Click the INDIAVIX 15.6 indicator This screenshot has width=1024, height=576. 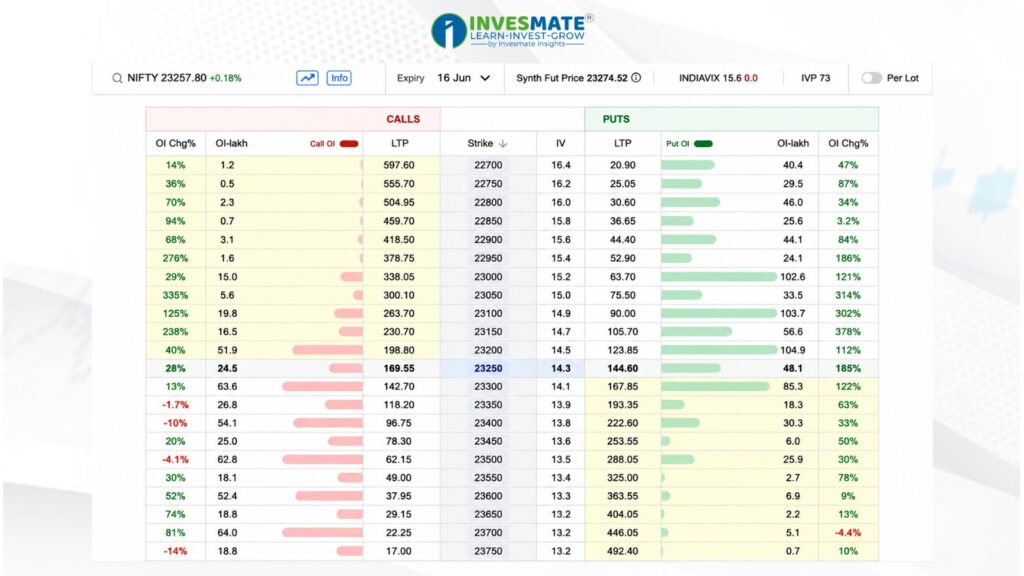(718, 78)
